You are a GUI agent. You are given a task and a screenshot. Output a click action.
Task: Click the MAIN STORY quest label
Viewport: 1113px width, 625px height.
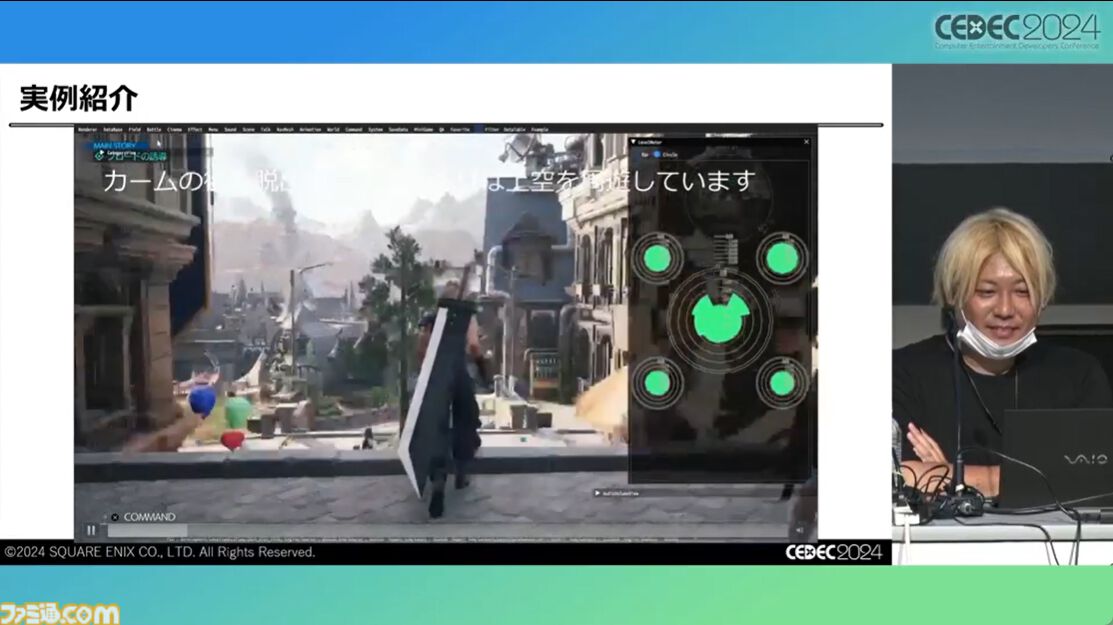point(114,145)
